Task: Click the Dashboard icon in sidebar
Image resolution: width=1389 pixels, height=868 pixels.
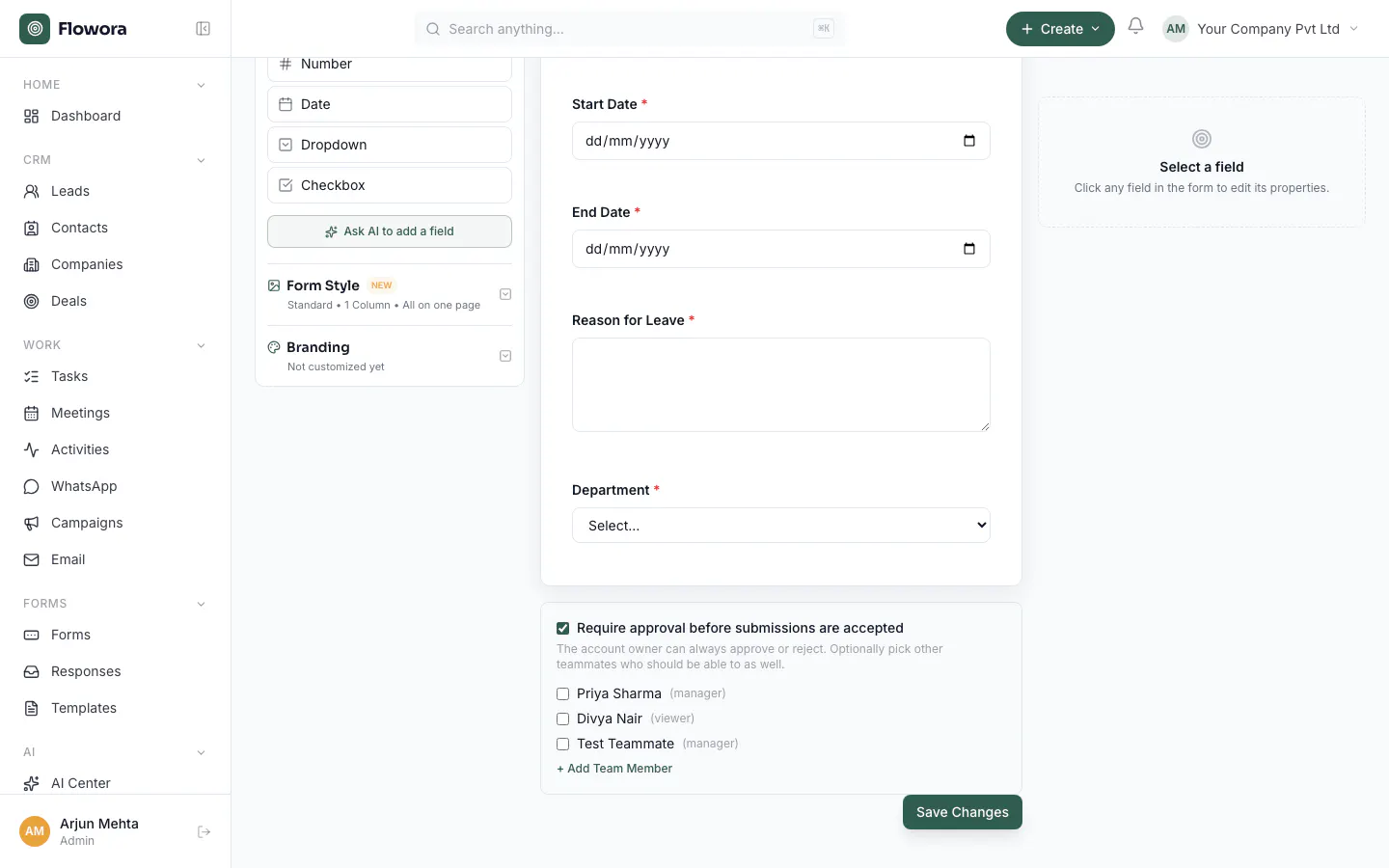Action: click(x=32, y=116)
